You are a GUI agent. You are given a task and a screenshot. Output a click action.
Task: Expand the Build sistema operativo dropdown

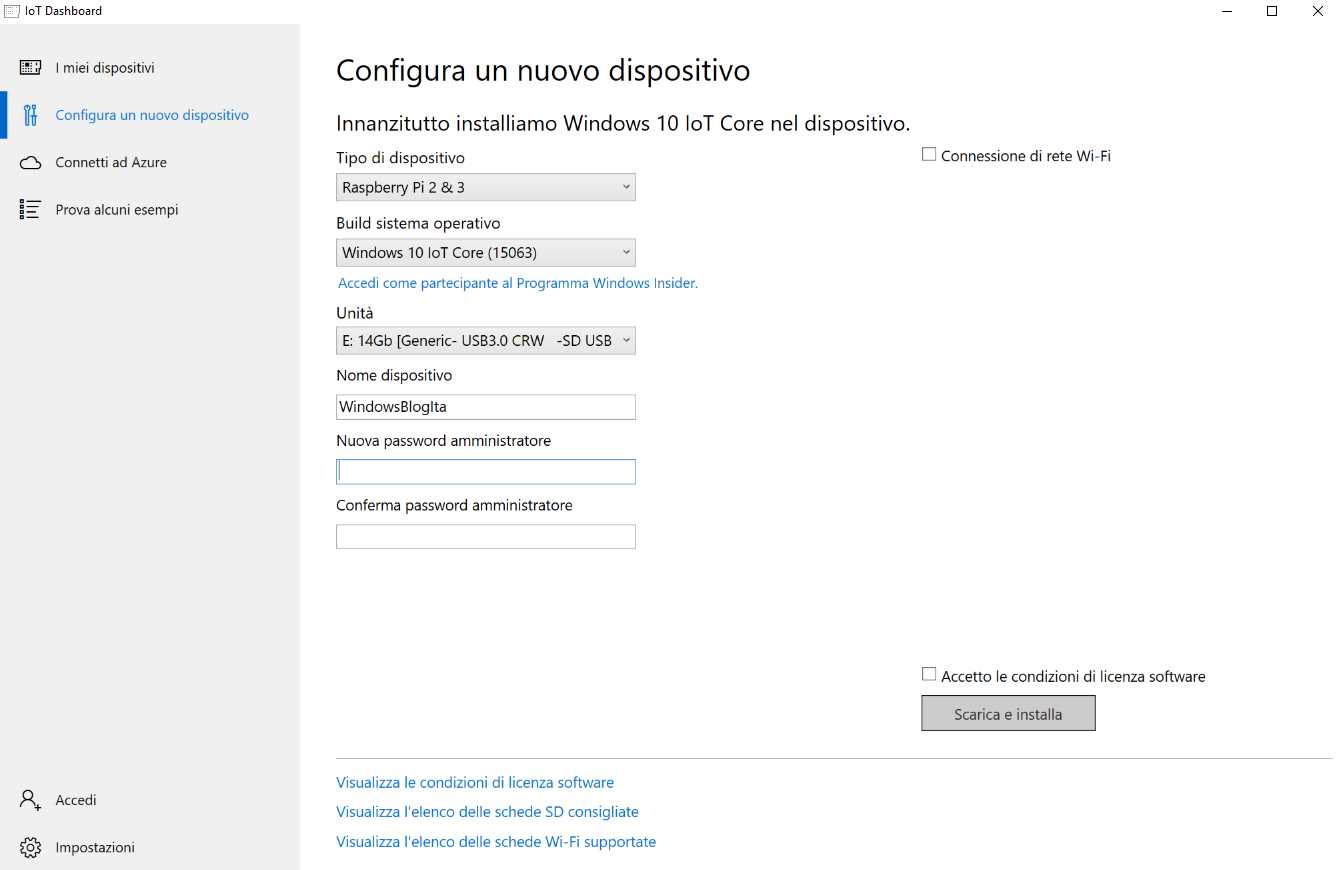pos(486,253)
